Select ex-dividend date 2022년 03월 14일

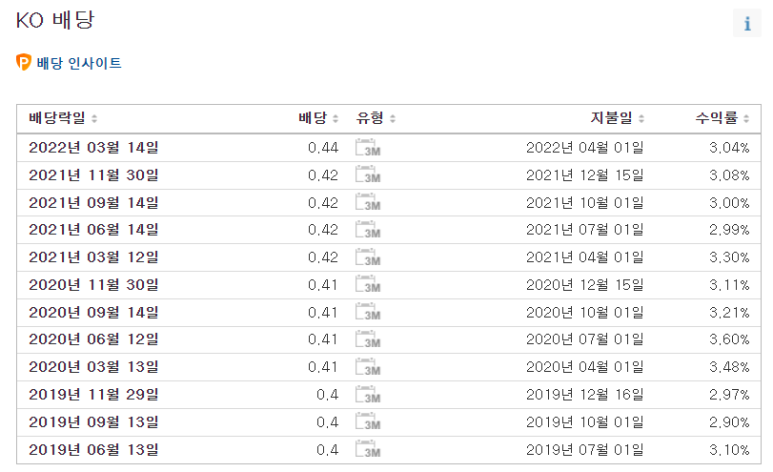(x=94, y=147)
